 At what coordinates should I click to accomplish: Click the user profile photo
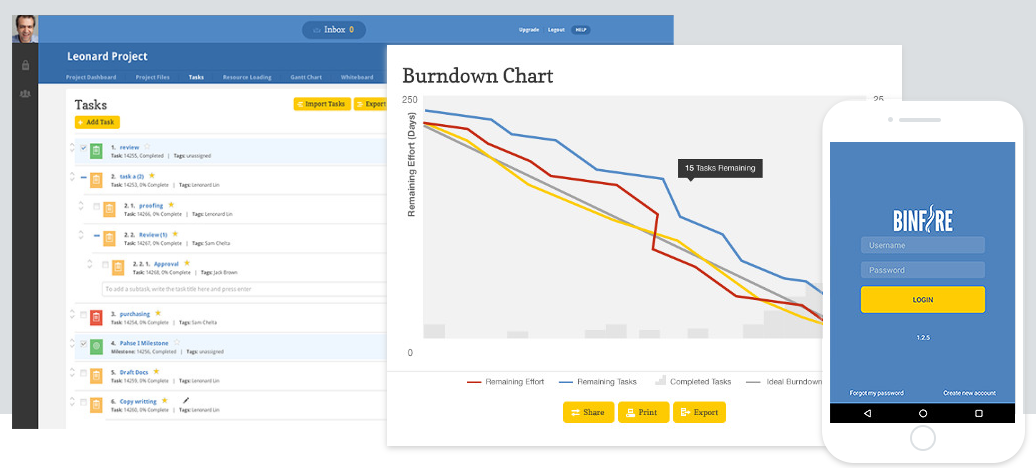24,29
